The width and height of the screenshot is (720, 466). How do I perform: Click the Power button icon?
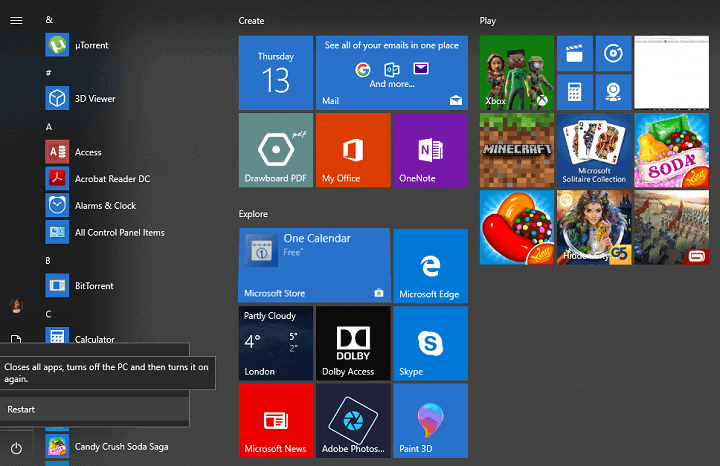16,448
